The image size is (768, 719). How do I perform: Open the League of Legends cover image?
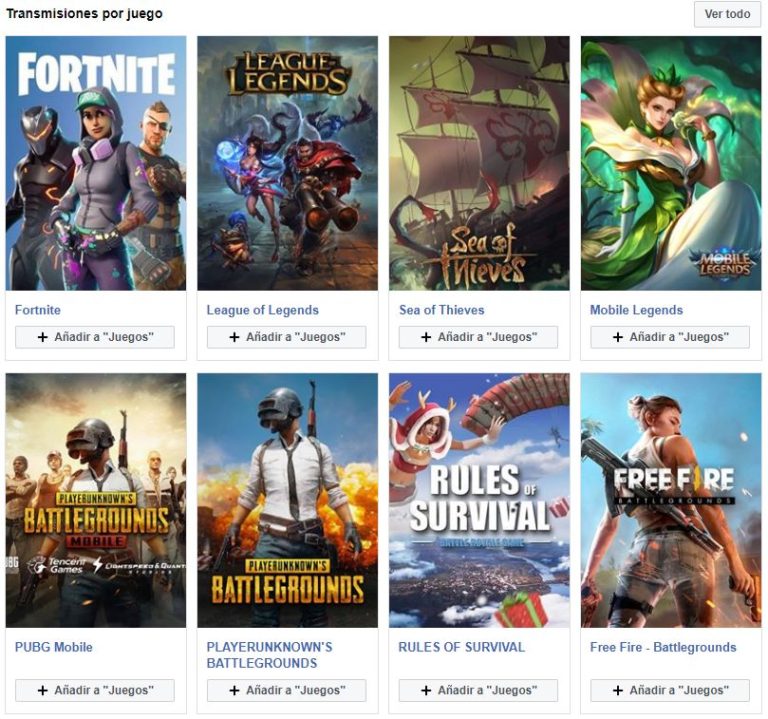pyautogui.click(x=287, y=163)
